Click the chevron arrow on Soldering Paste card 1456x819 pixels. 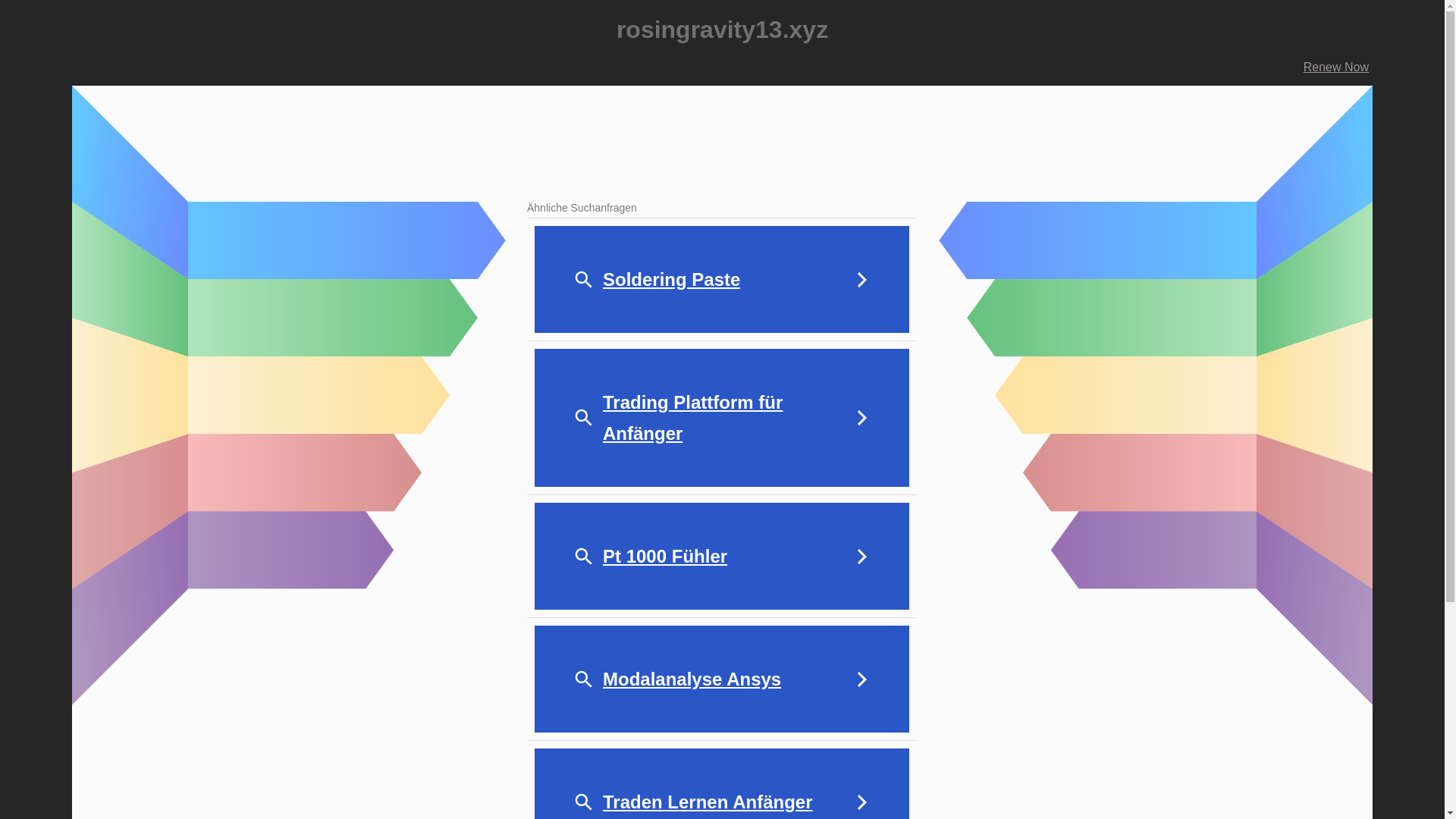tap(861, 280)
